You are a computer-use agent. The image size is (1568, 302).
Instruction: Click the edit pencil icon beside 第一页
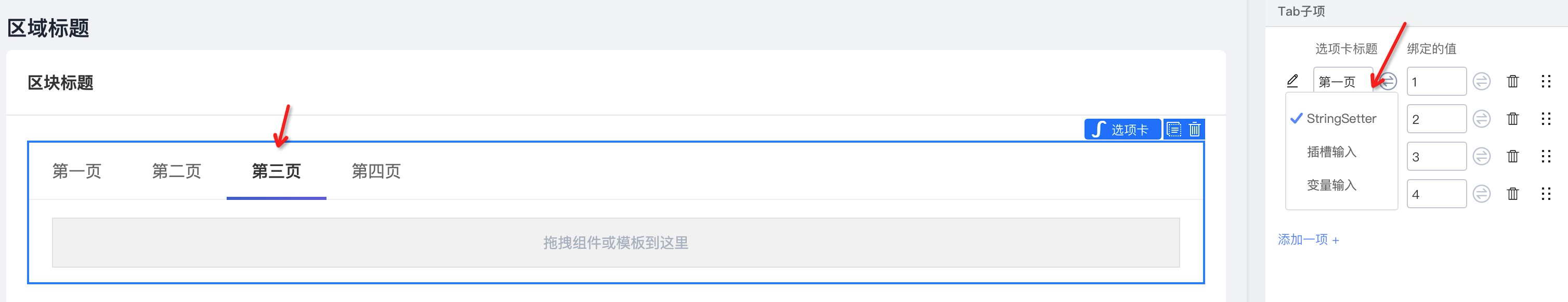[x=1292, y=81]
